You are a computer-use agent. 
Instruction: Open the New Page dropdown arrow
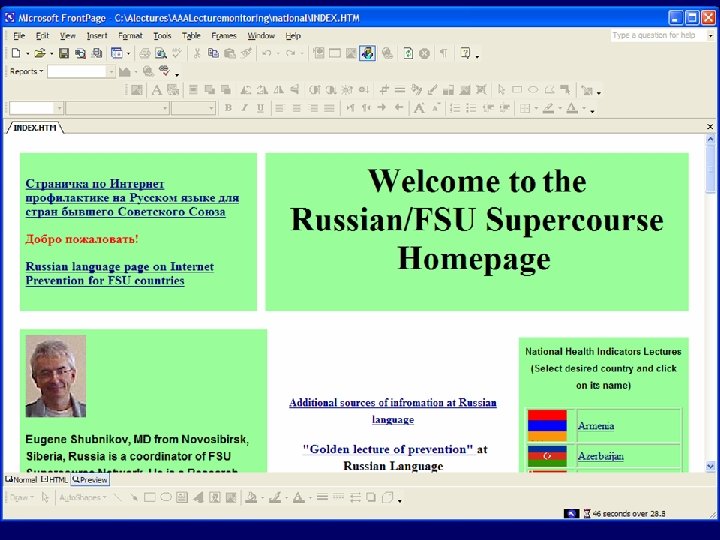pos(28,54)
